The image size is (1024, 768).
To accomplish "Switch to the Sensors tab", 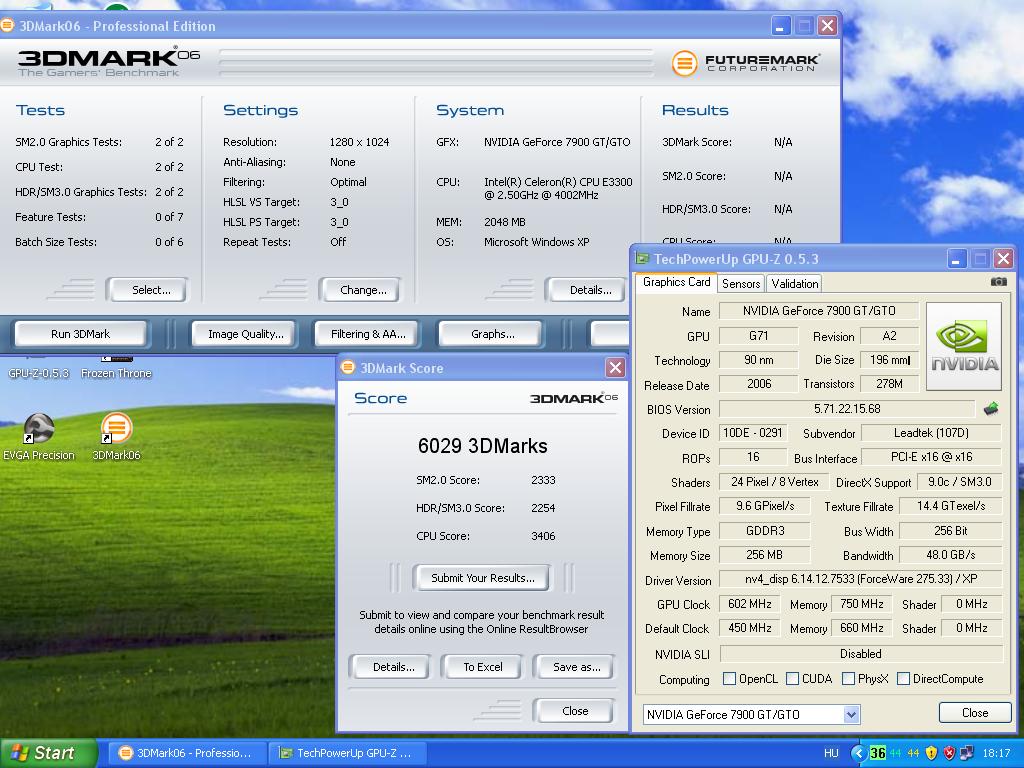I will tap(741, 283).
